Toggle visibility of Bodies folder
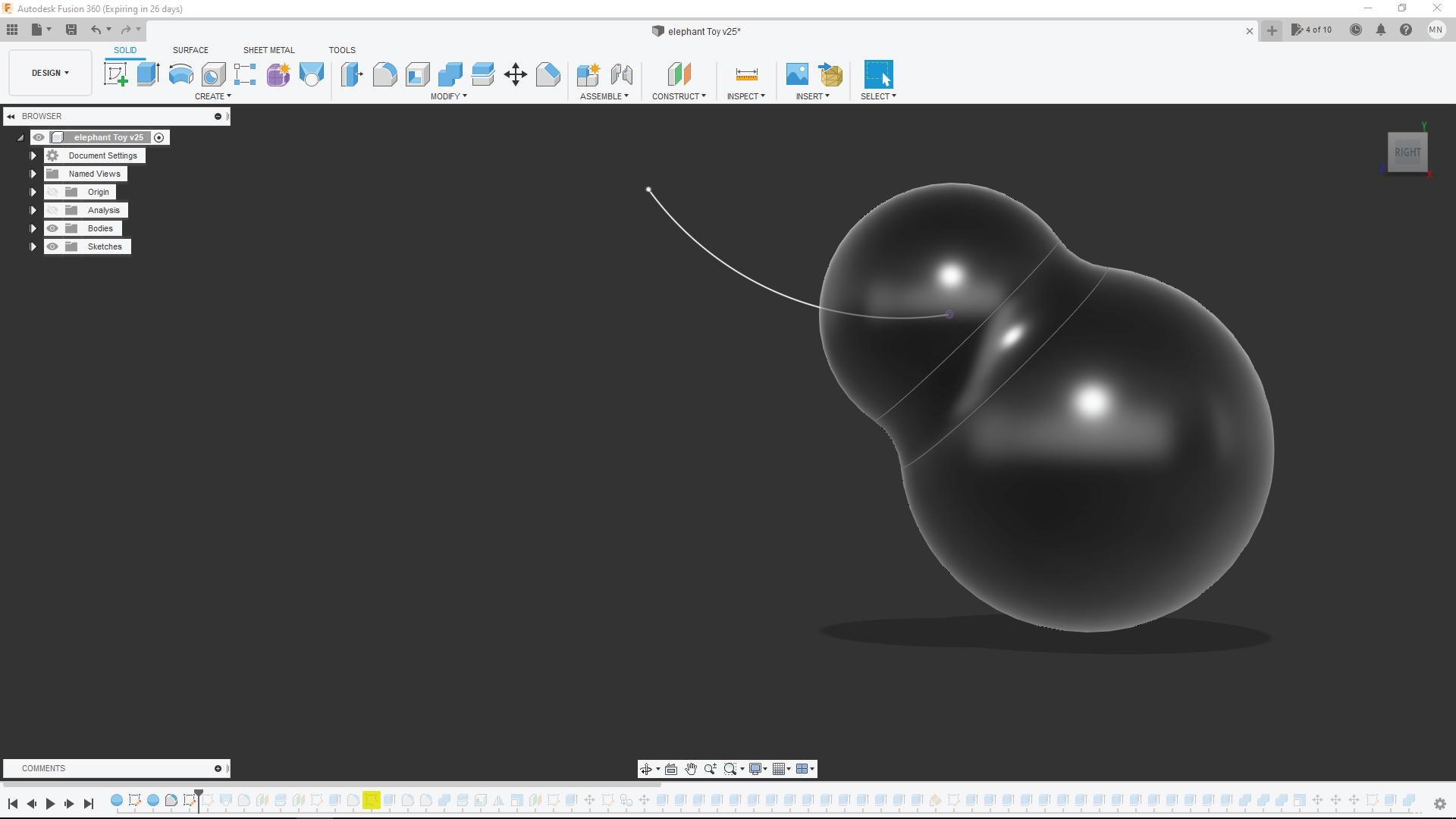Image resolution: width=1456 pixels, height=819 pixels. point(52,228)
